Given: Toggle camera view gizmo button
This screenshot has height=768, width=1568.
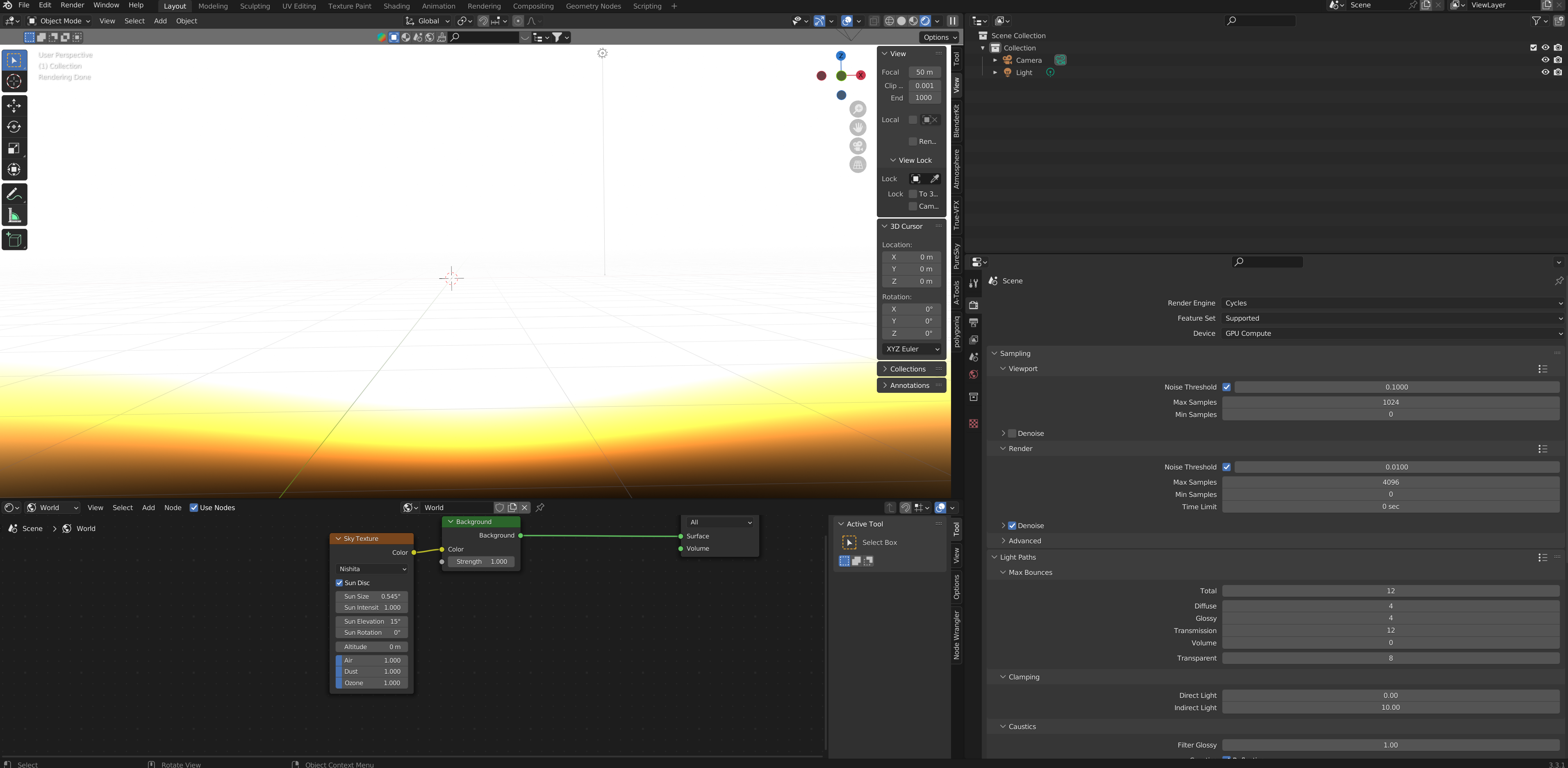Looking at the screenshot, I should coord(858,146).
